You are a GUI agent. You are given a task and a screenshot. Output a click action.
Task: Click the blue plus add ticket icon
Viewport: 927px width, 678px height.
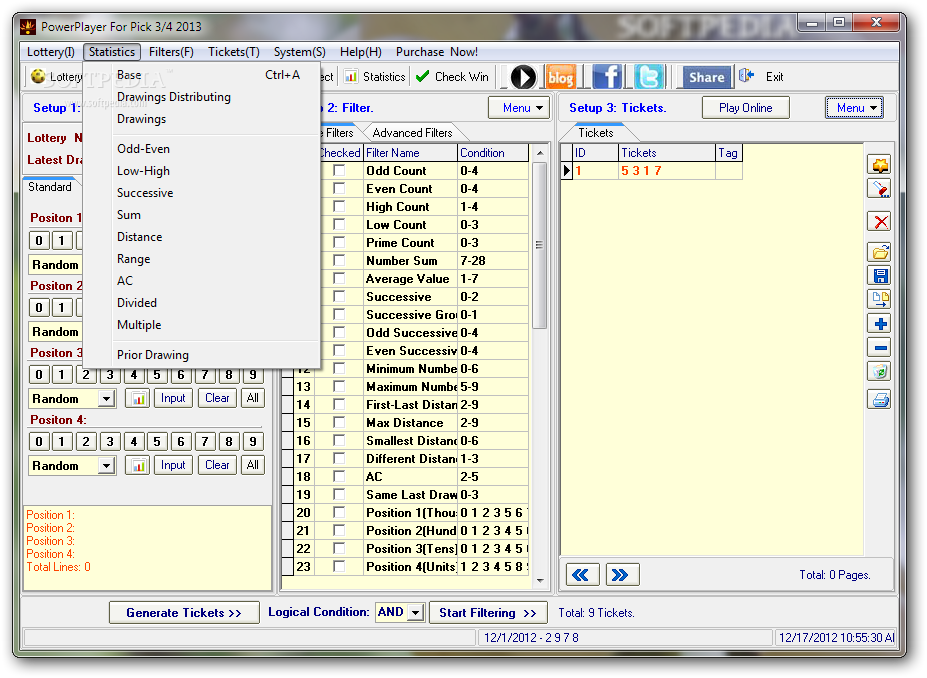coord(880,323)
